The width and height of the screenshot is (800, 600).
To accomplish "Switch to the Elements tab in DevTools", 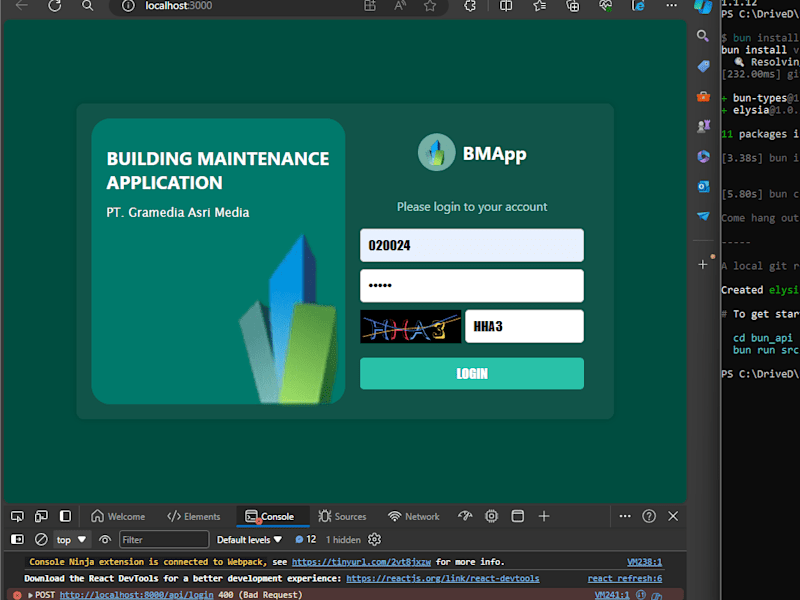I will tap(193, 516).
